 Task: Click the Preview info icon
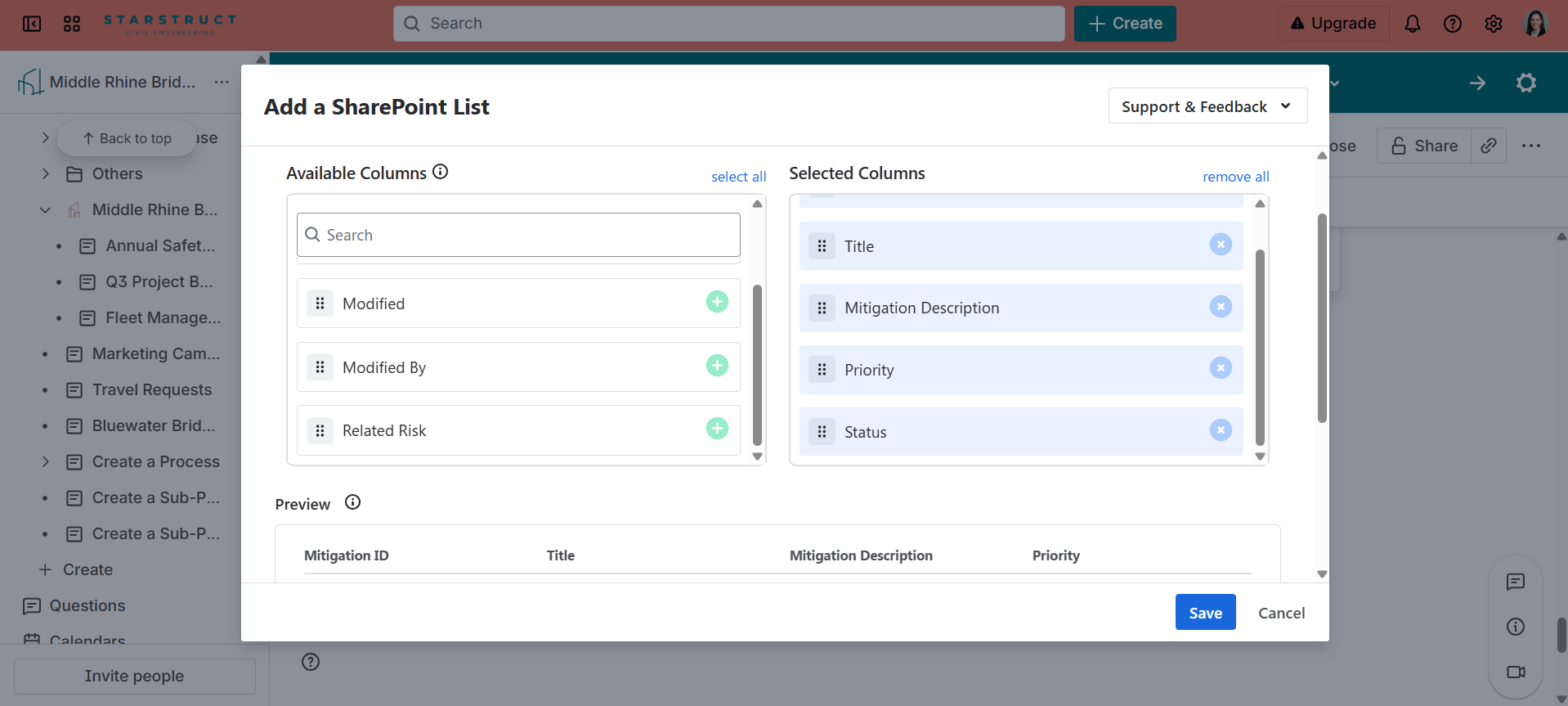pos(352,503)
